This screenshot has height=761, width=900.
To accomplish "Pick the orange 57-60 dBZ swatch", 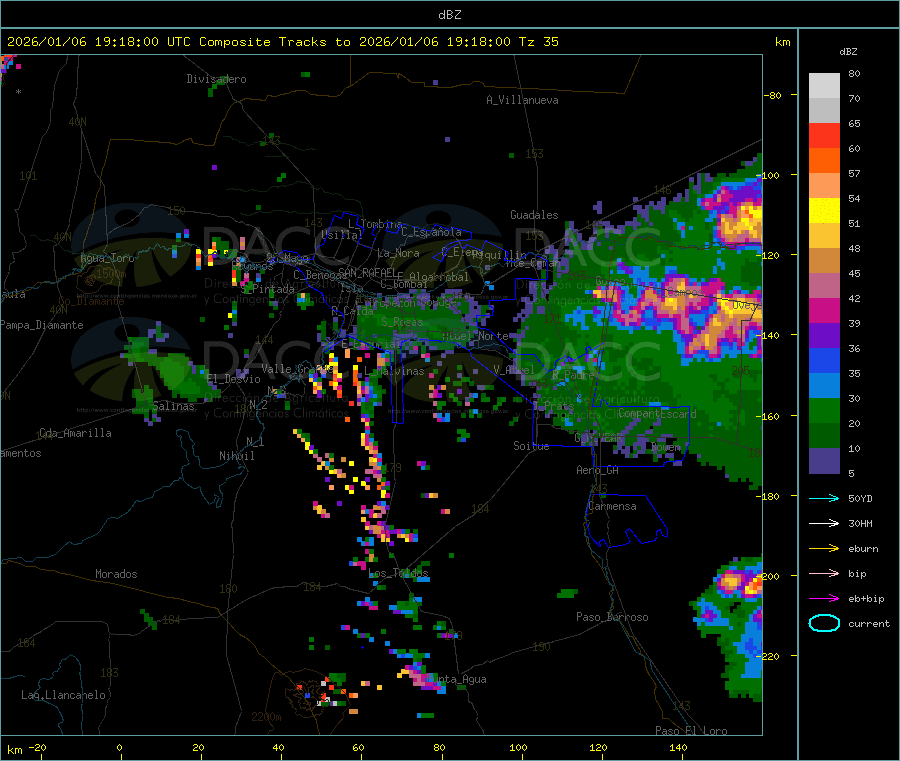I will [824, 161].
